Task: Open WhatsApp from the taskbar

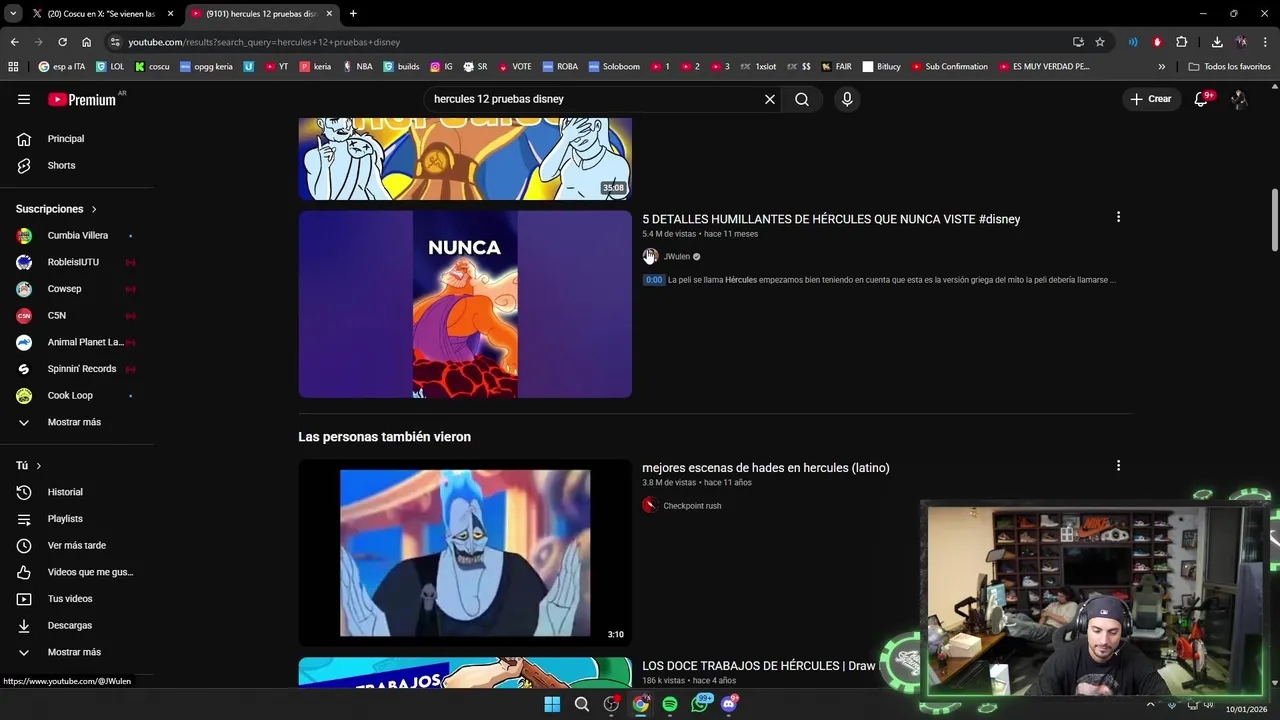Action: 700,704
